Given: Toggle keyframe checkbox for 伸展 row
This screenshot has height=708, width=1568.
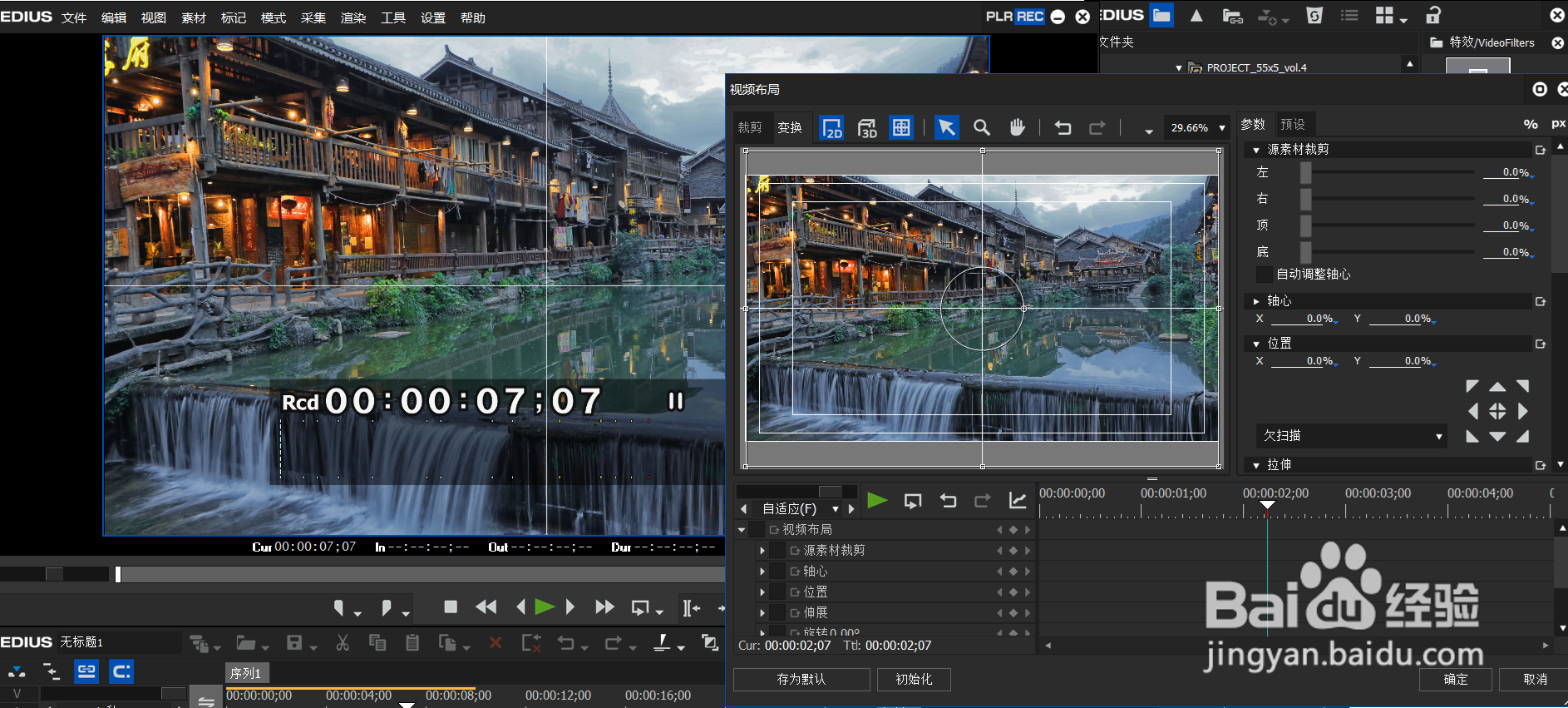Looking at the screenshot, I should click(x=777, y=612).
